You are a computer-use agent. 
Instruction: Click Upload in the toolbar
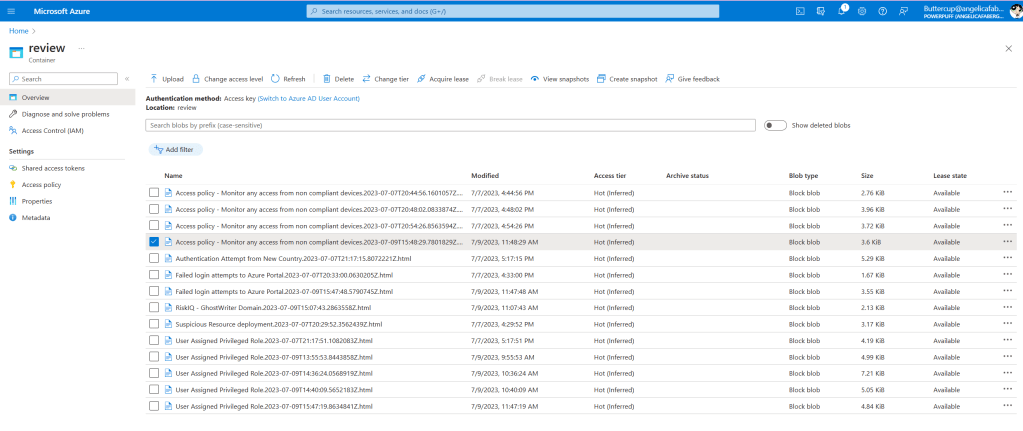(x=167, y=78)
